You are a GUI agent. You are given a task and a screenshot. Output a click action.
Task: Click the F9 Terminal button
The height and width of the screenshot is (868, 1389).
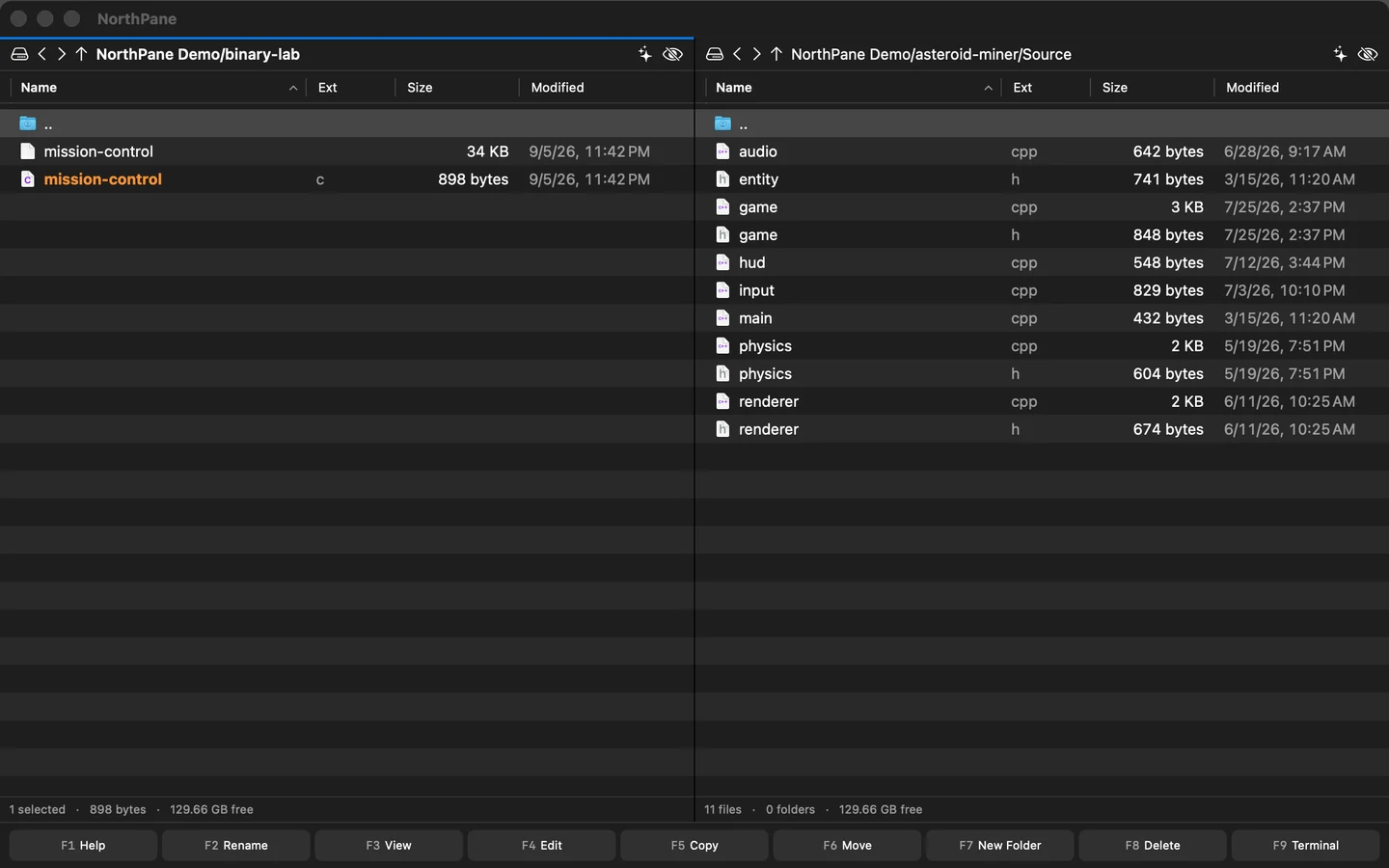[1306, 845]
